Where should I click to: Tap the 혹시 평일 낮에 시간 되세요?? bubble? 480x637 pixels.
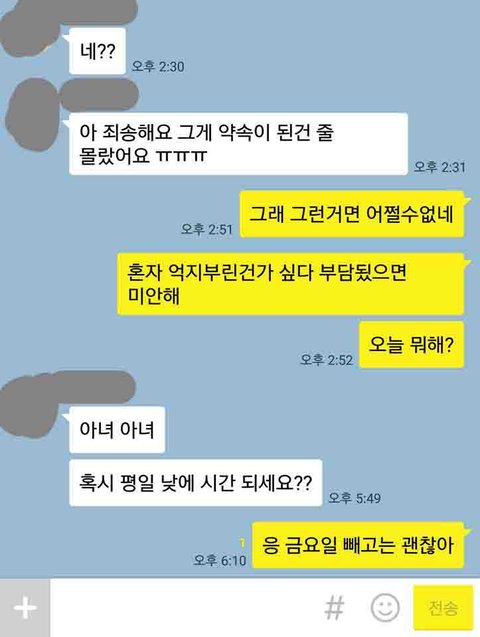tap(196, 483)
